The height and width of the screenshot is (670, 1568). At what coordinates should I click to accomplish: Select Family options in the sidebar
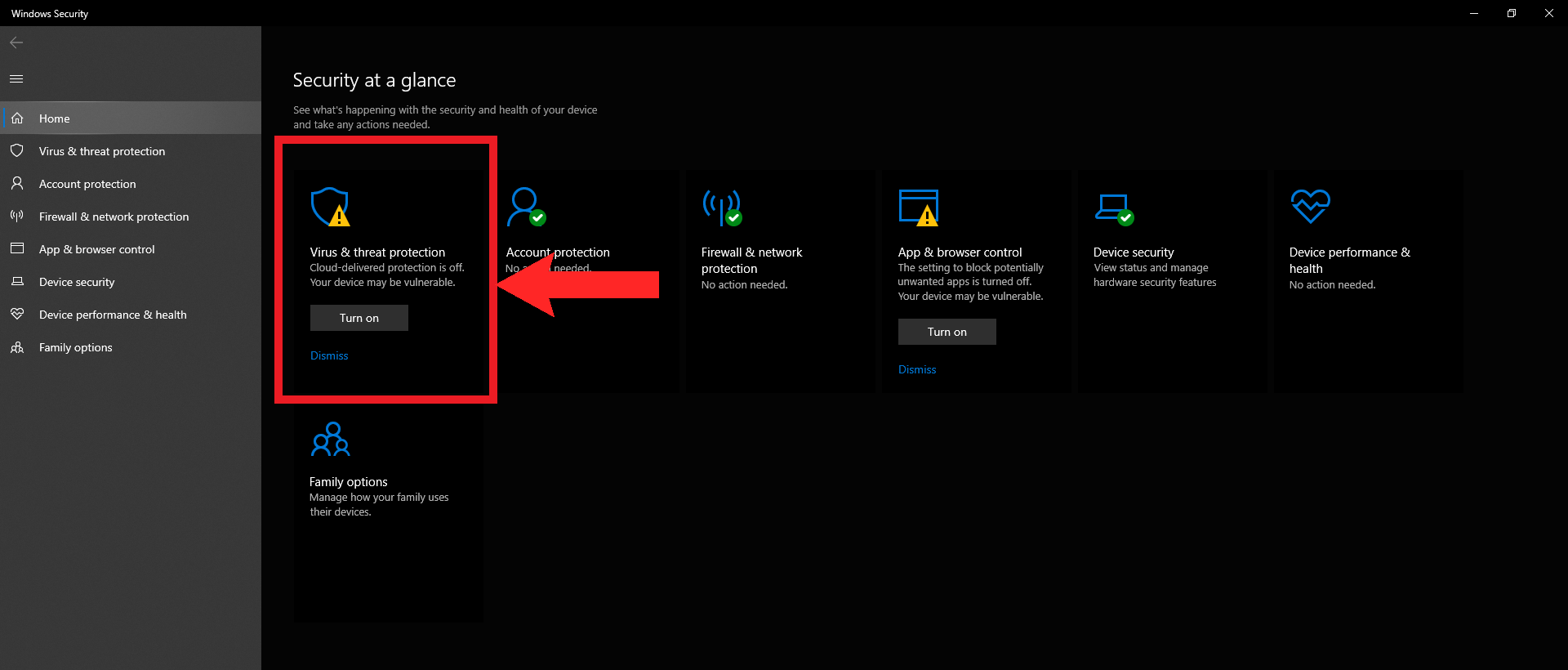click(131, 347)
